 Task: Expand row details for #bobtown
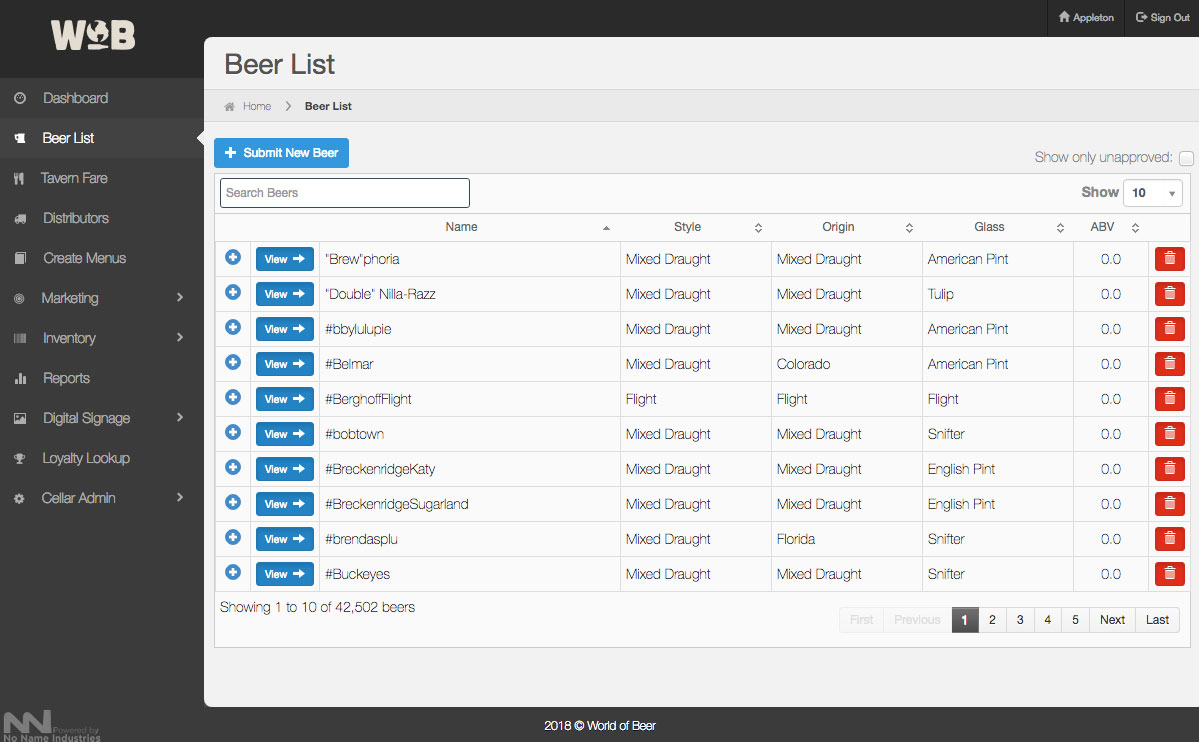tap(233, 432)
